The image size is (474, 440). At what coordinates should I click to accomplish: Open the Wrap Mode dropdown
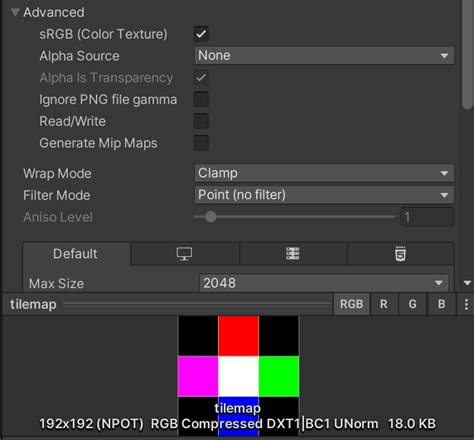tap(324, 173)
